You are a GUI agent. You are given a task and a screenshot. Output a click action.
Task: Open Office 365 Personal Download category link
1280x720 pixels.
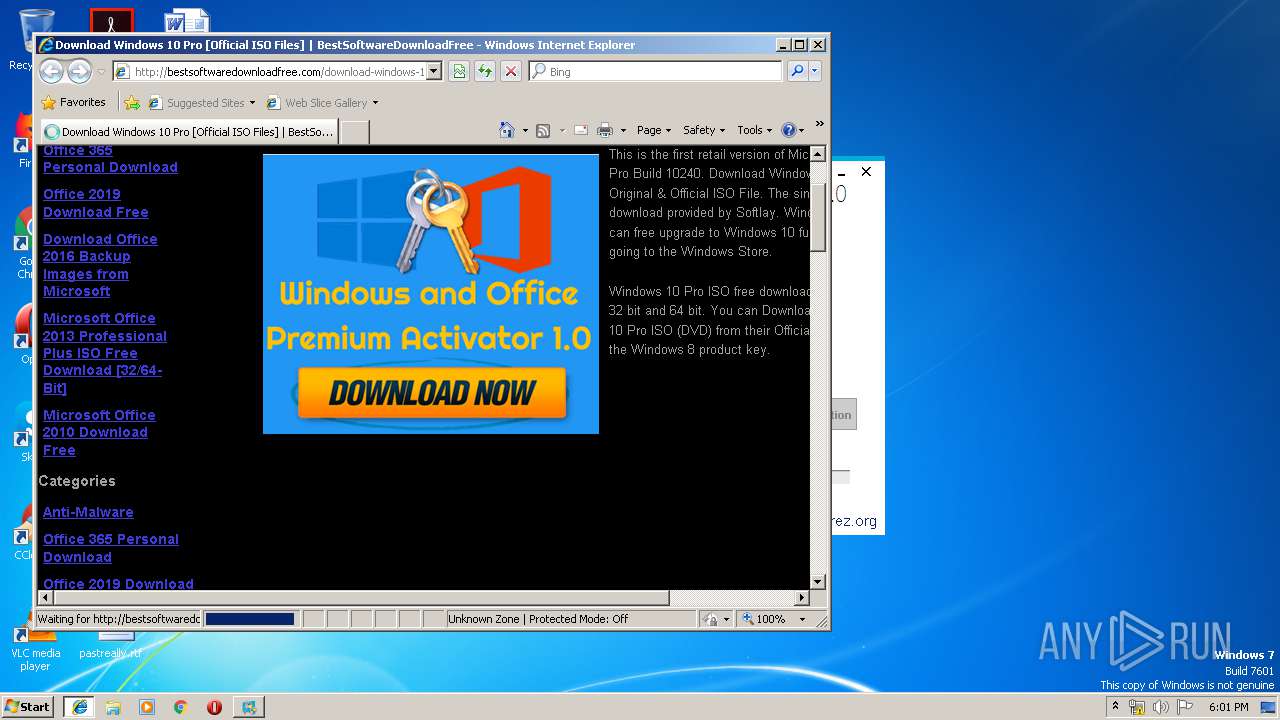[x=111, y=548]
